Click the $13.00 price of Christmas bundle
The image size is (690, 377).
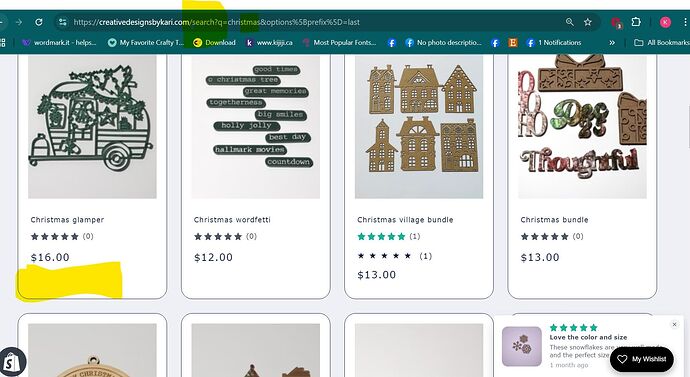540,257
